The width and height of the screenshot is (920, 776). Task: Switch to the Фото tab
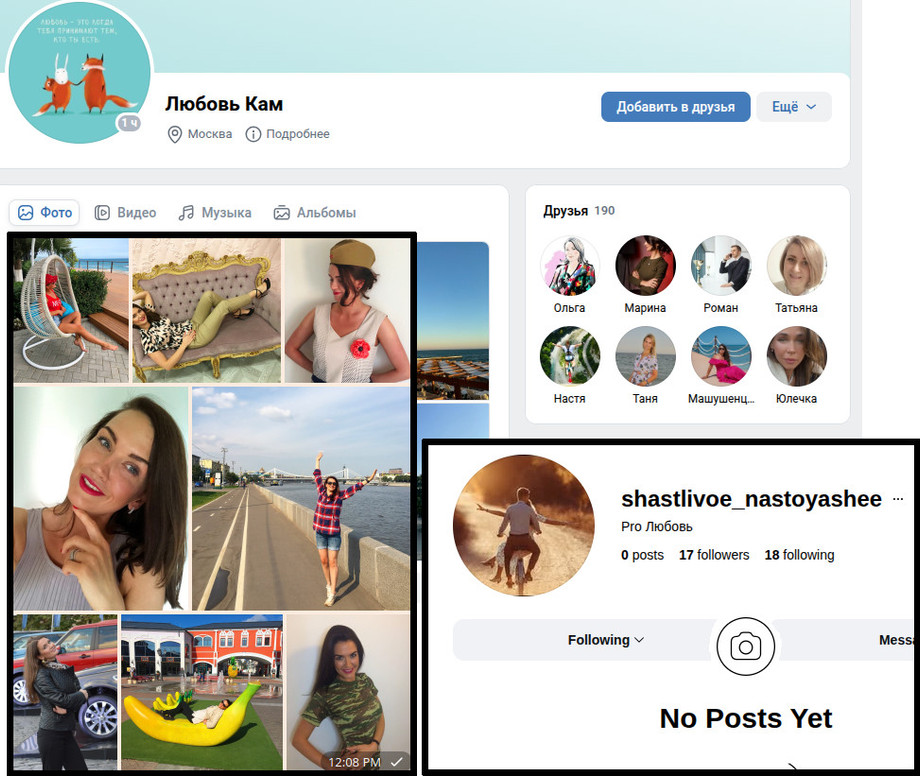click(45, 213)
